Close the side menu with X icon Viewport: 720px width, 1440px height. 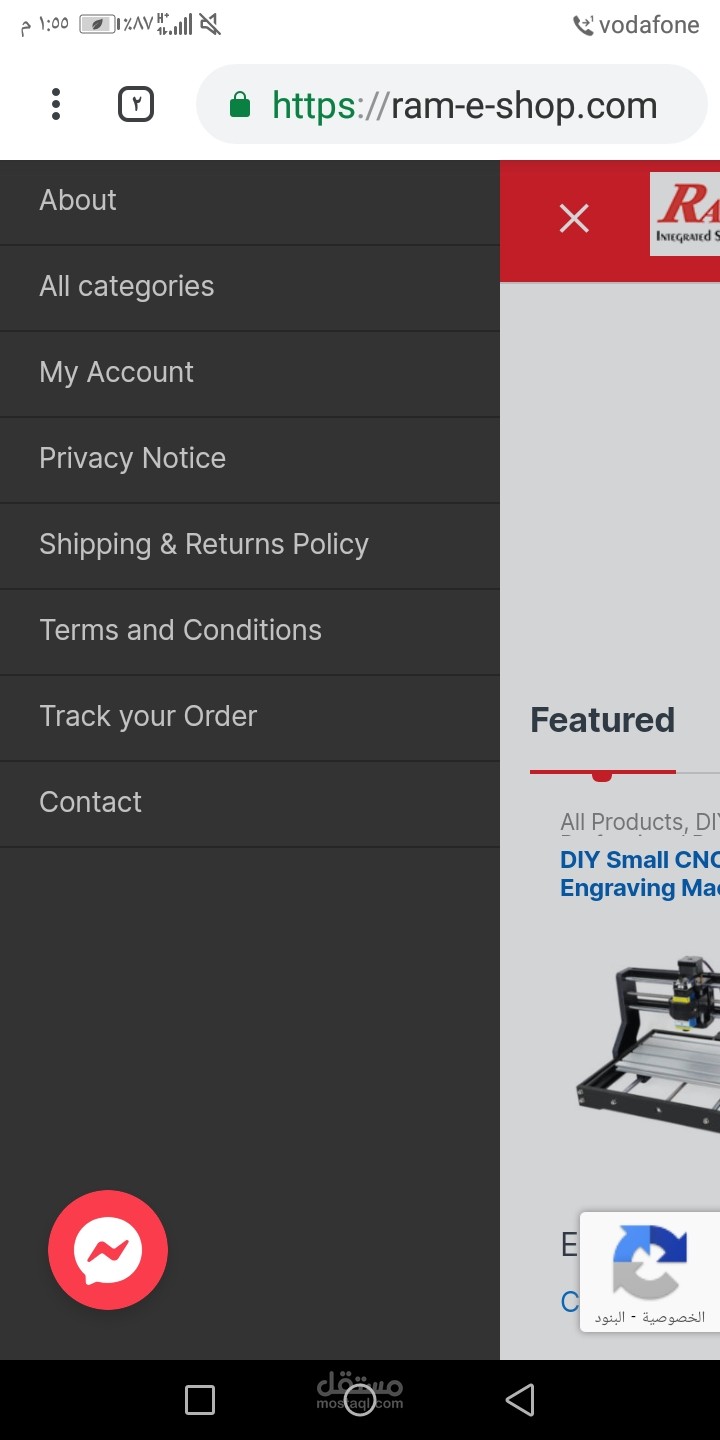coord(574,218)
